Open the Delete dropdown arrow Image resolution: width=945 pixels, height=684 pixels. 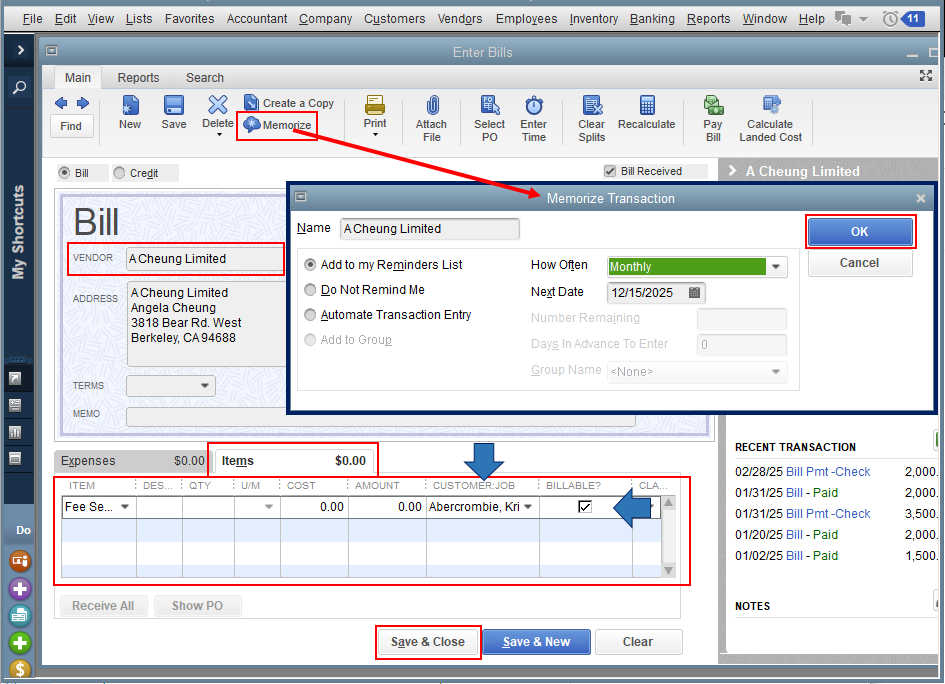219,134
